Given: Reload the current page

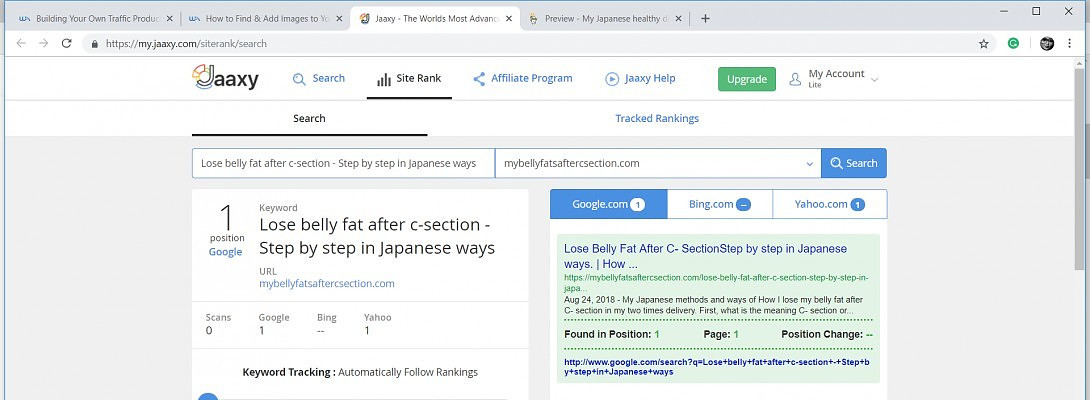Looking at the screenshot, I should (67, 44).
